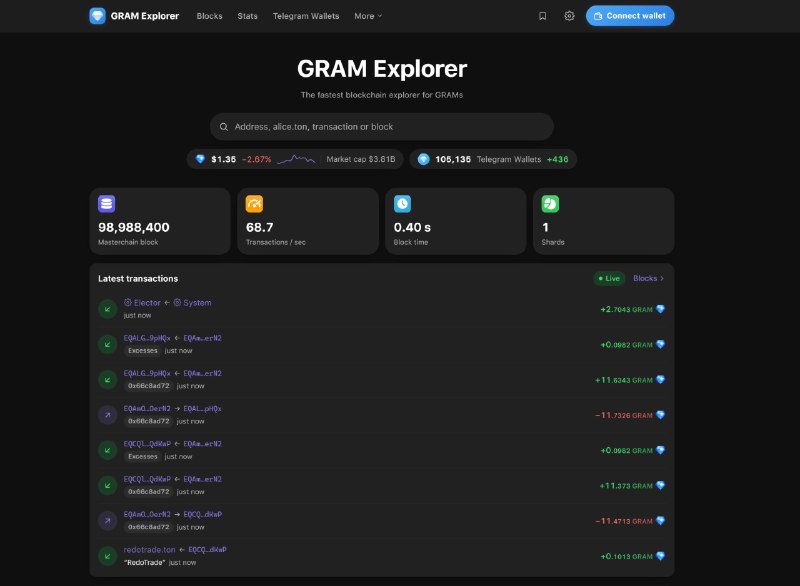
Task: Click the Latest transactions heading
Action: (138, 278)
